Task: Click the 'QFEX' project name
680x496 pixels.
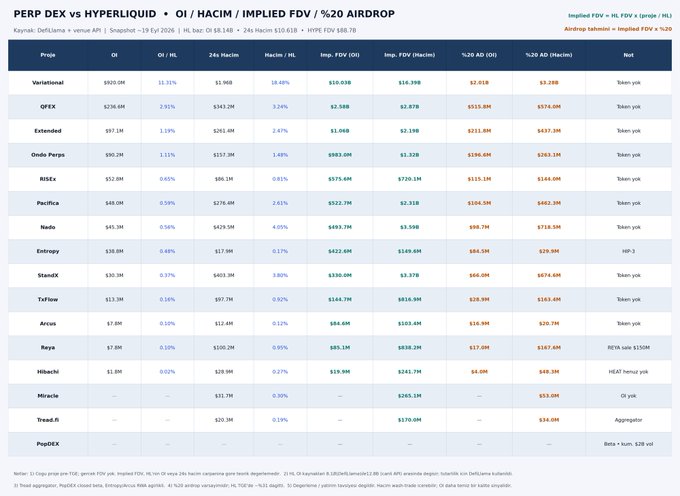Action: 48,107
